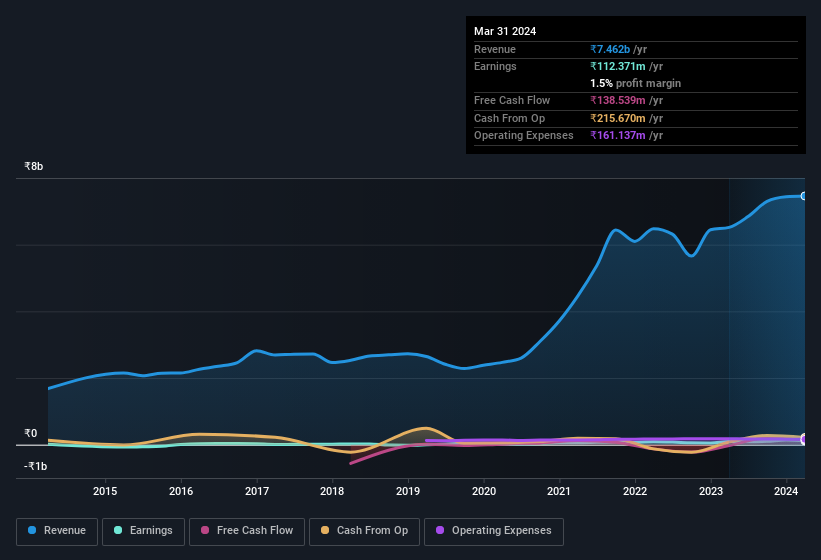Viewport: 821px width, 560px height.
Task: Toggle the Cash From Op legend button
Action: tap(364, 531)
